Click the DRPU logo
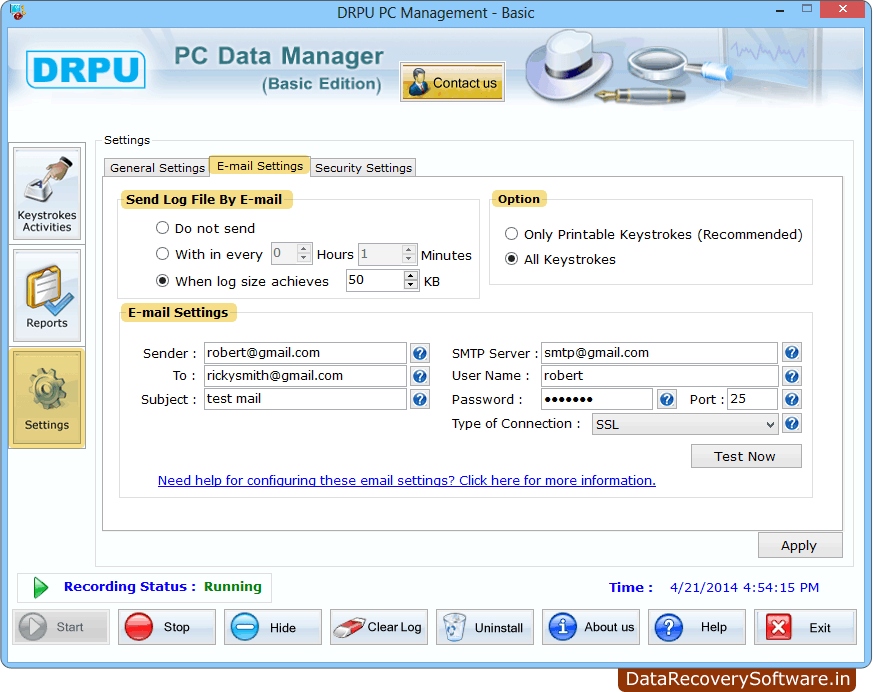The height and width of the screenshot is (692, 873). tap(86, 70)
